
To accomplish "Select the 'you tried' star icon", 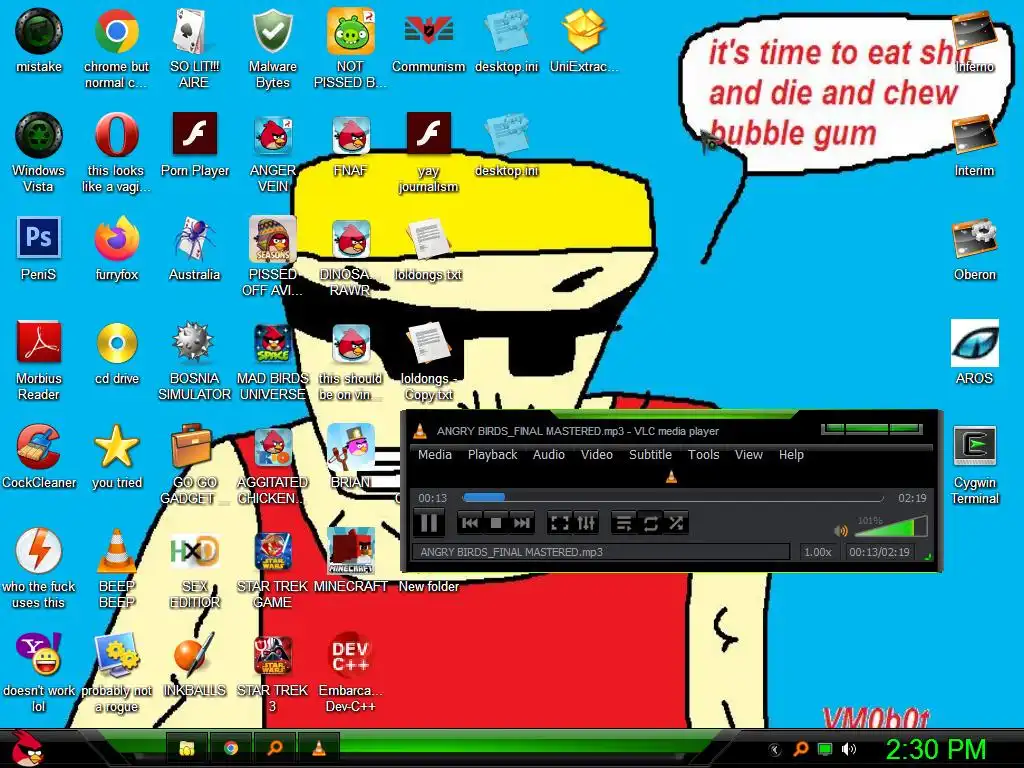I will pos(116,456).
